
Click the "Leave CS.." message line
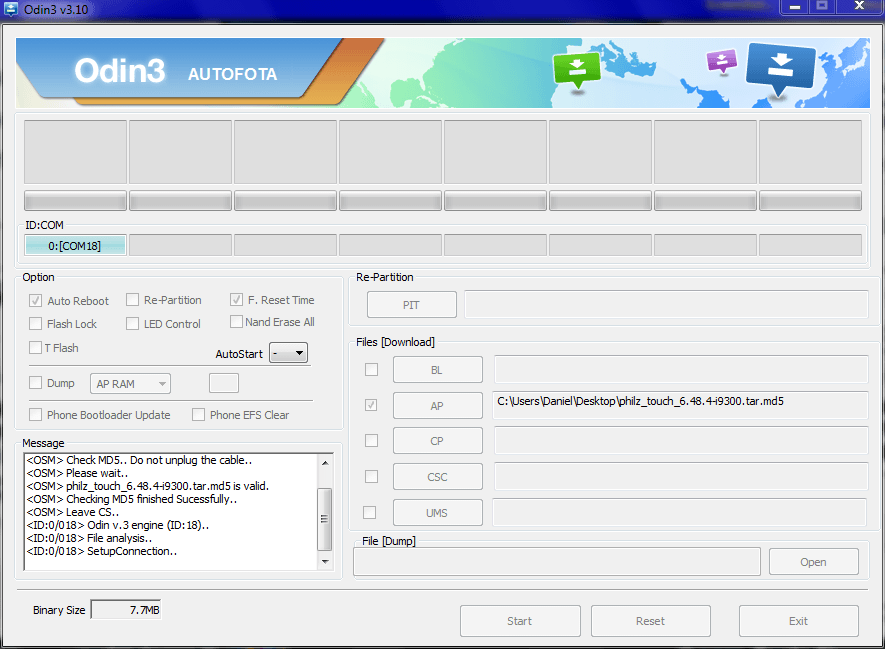click(x=73, y=512)
